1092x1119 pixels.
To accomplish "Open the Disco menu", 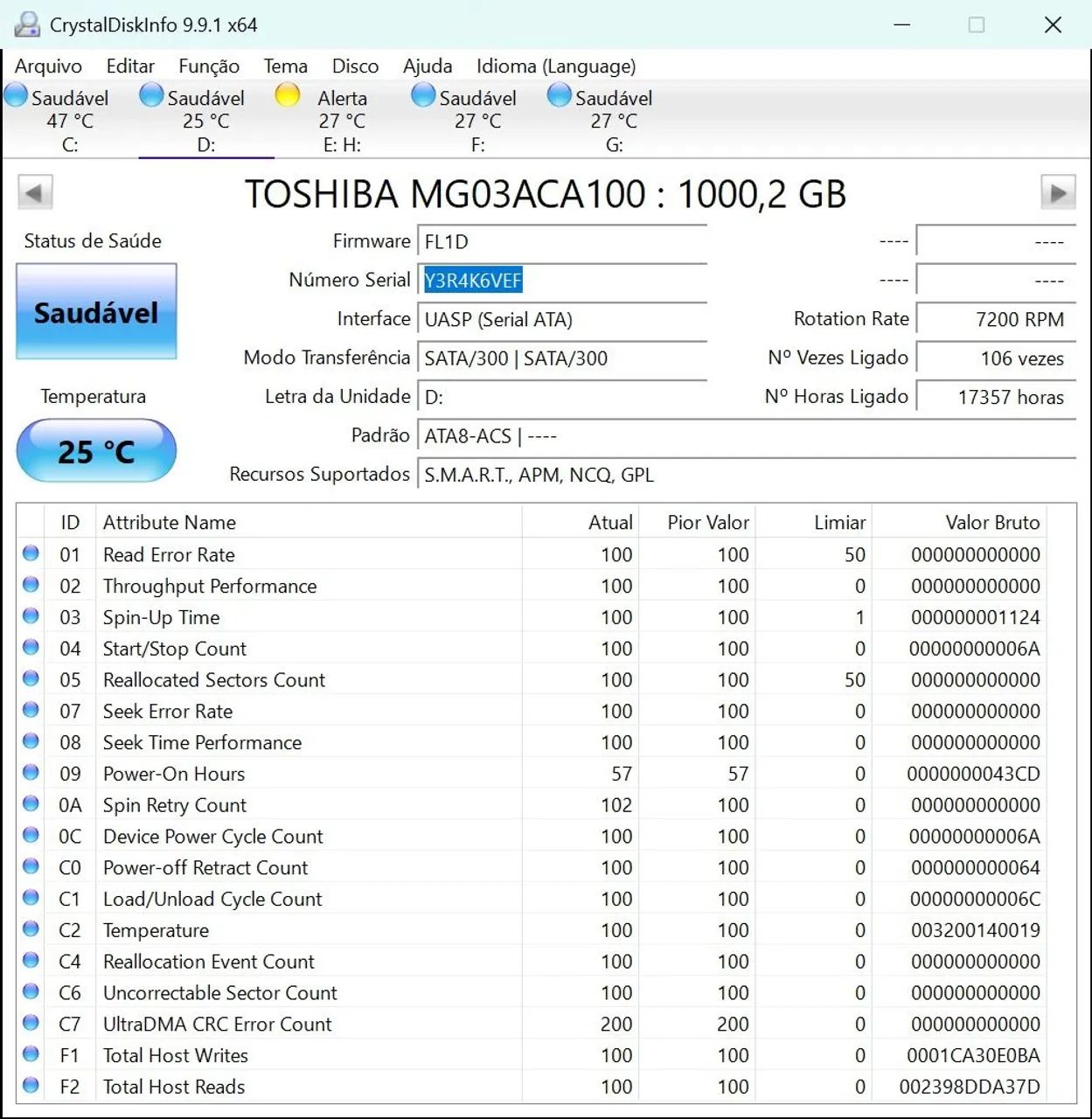I will pos(355,66).
